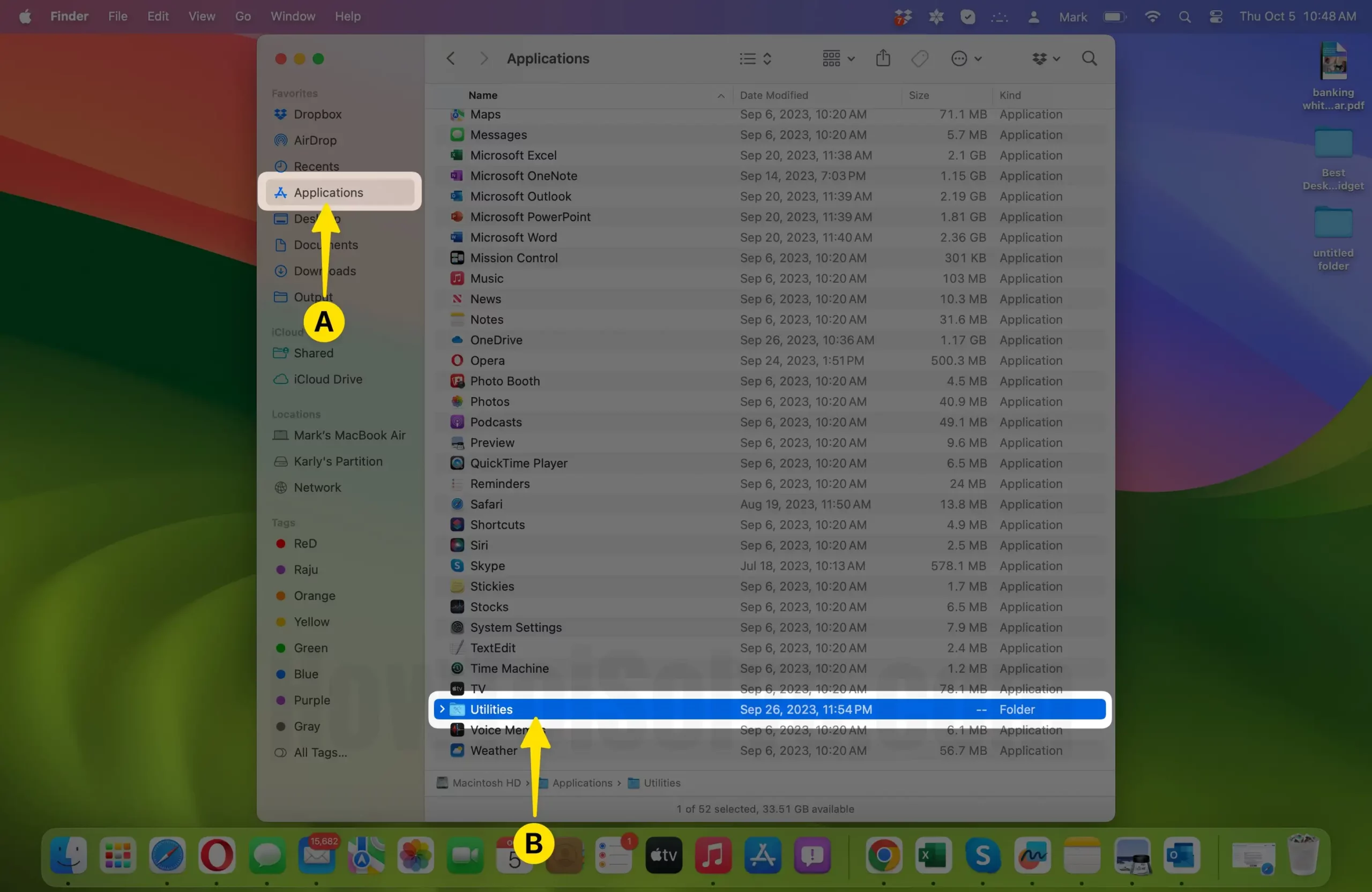The height and width of the screenshot is (892, 1372).
Task: Sort by the Size column header
Action: coord(918,95)
